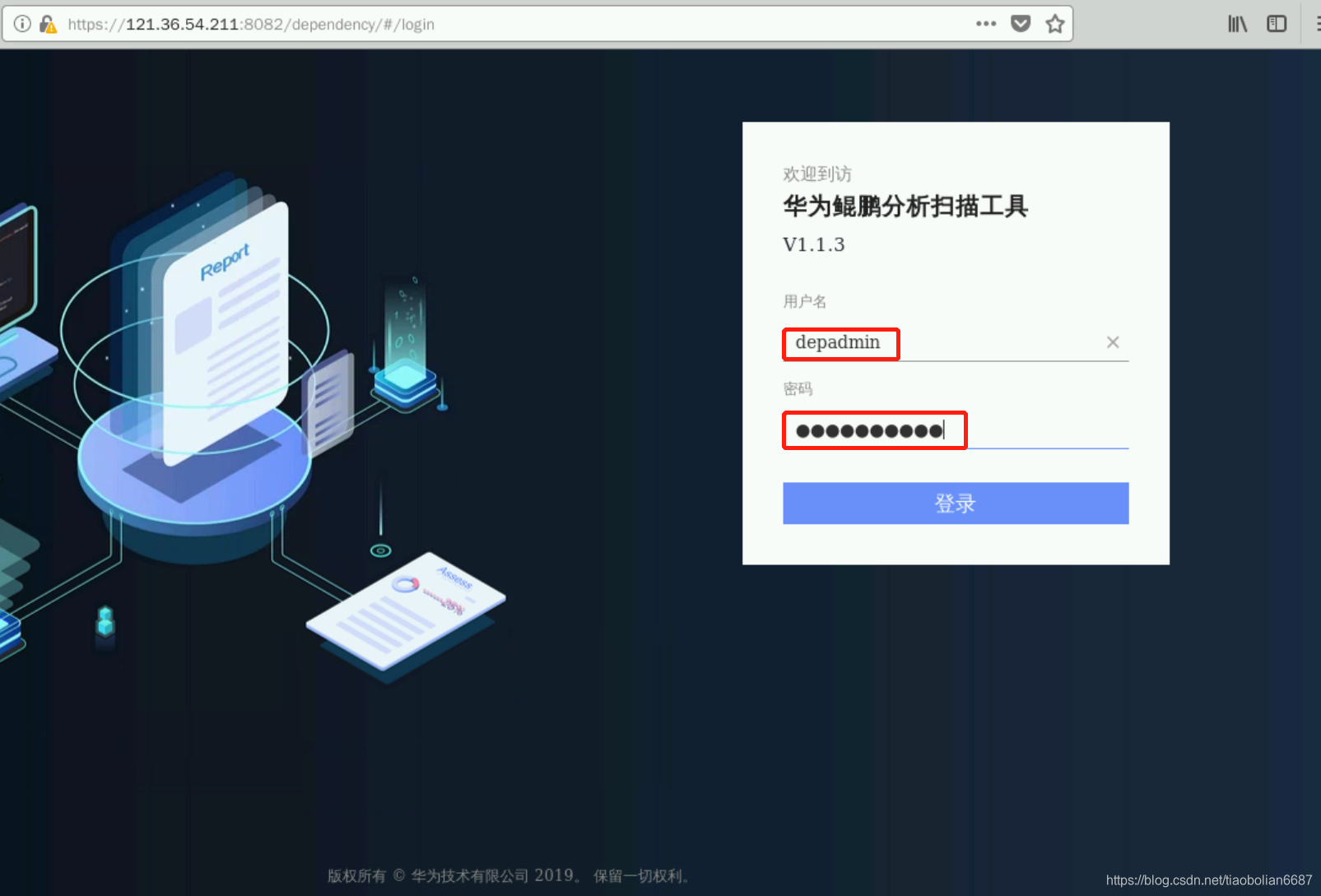The height and width of the screenshot is (896, 1321).
Task: Click the Pocket save icon
Action: click(x=1021, y=24)
